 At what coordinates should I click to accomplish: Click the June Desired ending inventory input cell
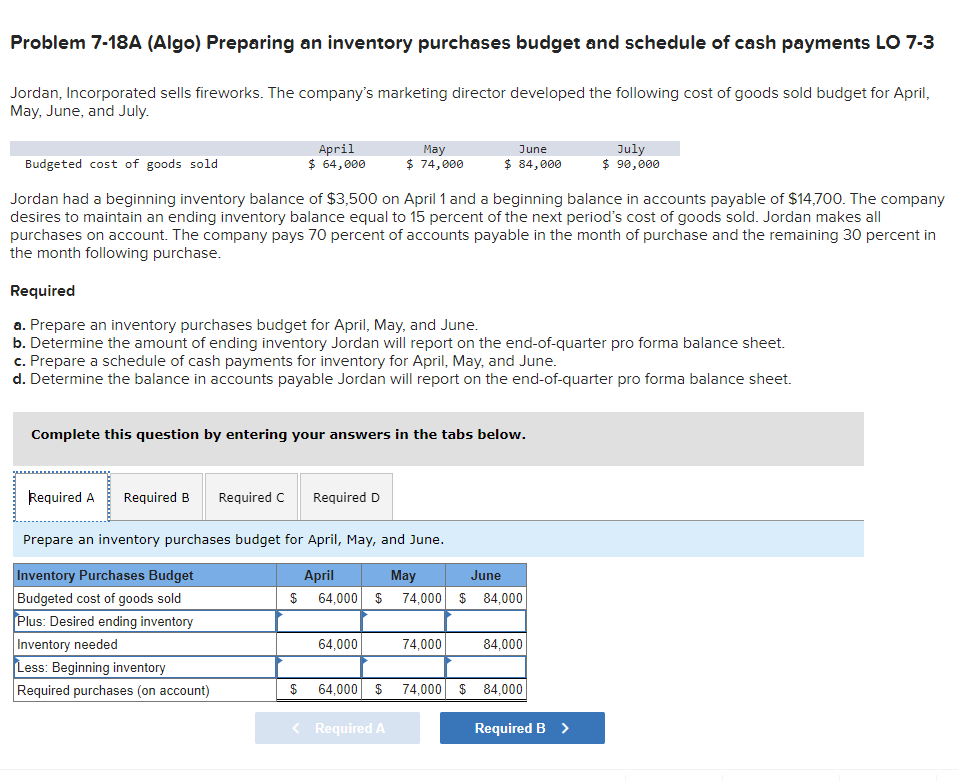pos(486,621)
